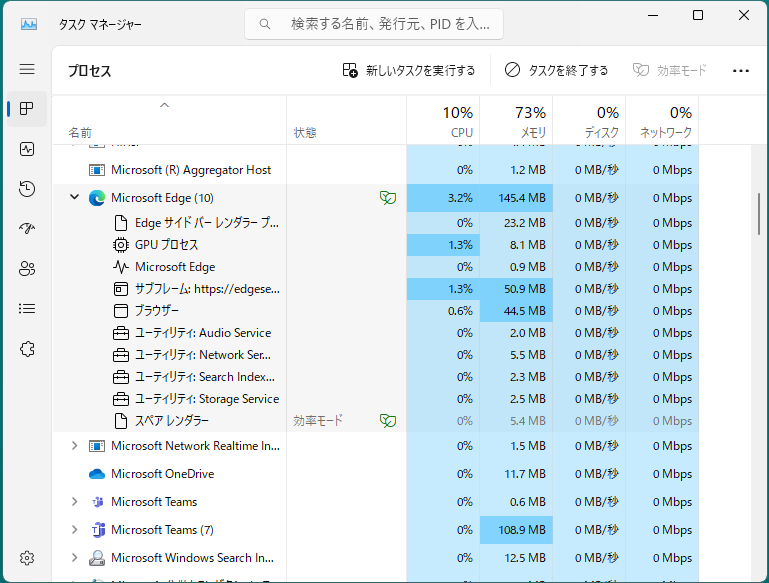Screen dimensions: 769x583
Task: Expand Microsoft Windows Search Indexer row
Action: click(x=75, y=558)
